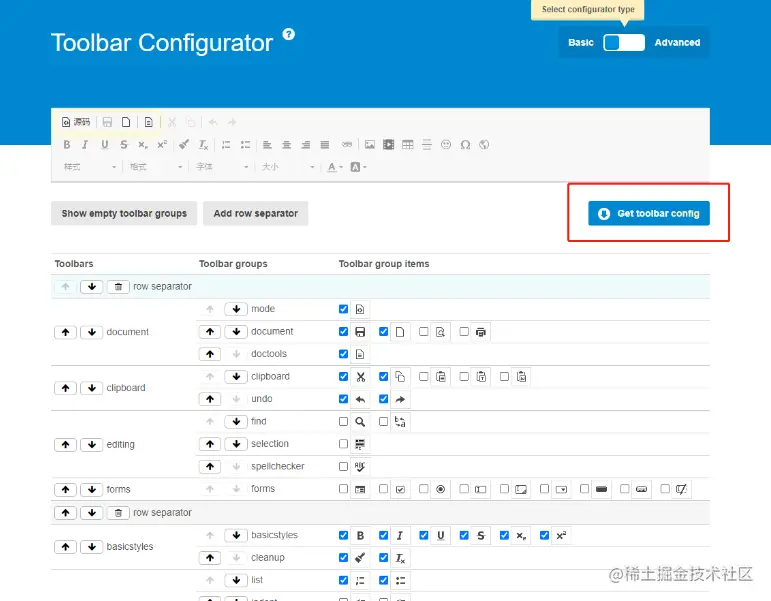Viewport: 771px width, 601px height.
Task: Uncheck the clipboard Cut item checkbox
Action: [343, 376]
